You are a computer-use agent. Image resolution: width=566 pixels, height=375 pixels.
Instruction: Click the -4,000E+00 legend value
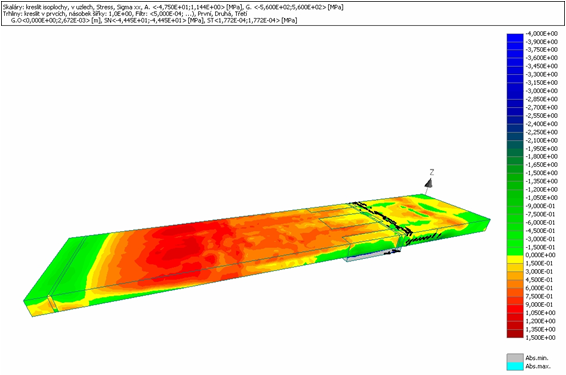click(541, 34)
